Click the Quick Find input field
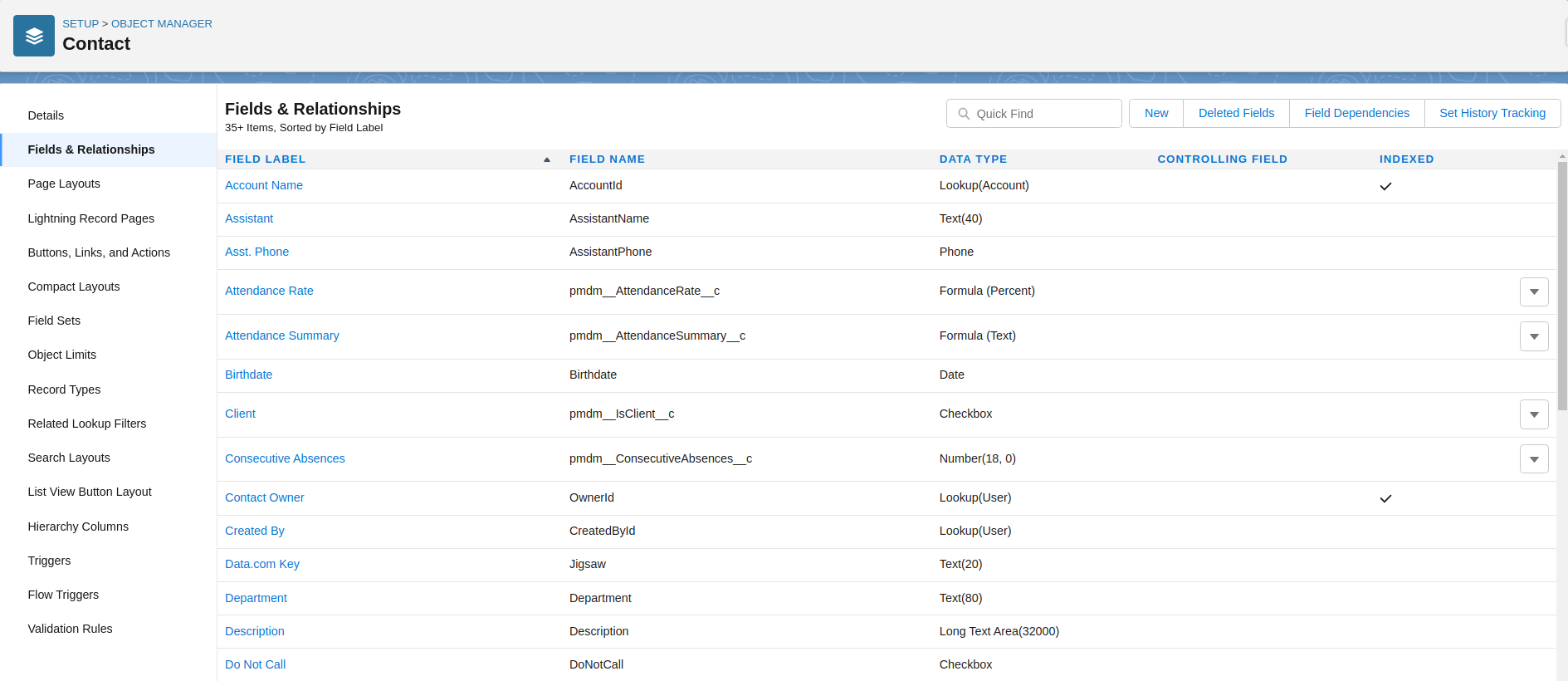This screenshot has width=1568, height=681. (x=1034, y=114)
